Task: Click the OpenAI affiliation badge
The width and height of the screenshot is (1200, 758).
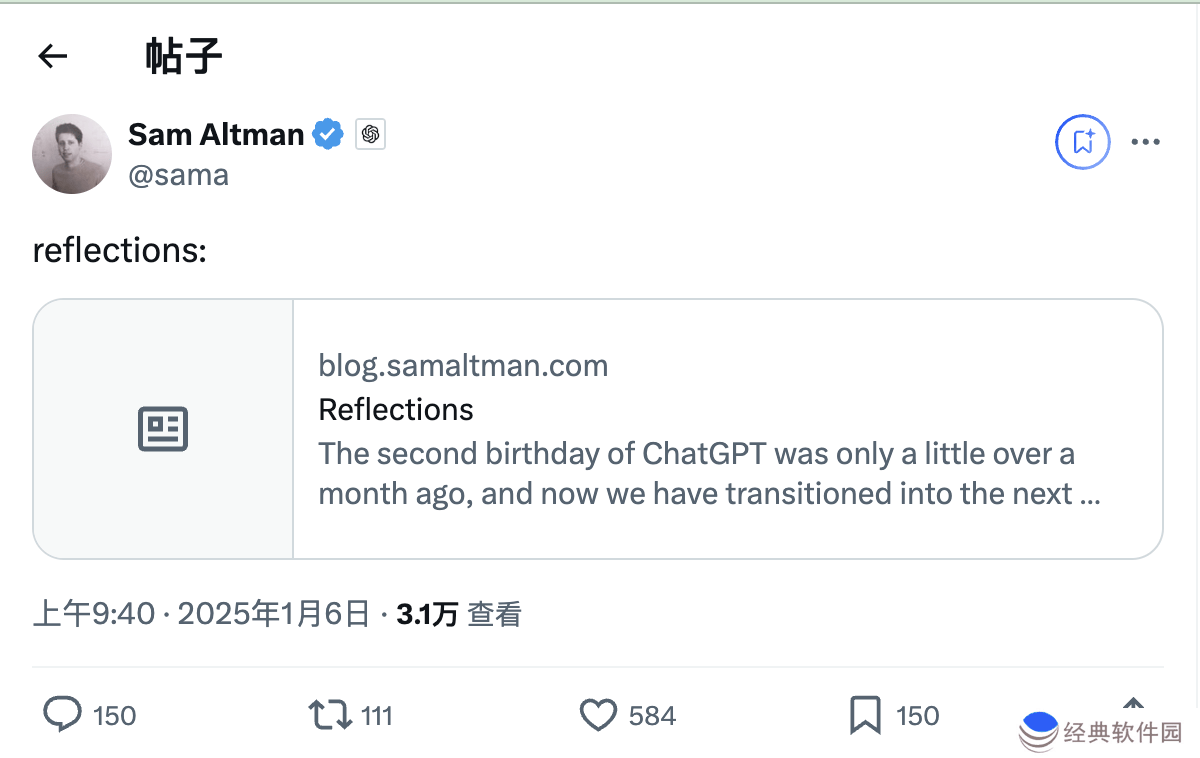Action: point(371,134)
